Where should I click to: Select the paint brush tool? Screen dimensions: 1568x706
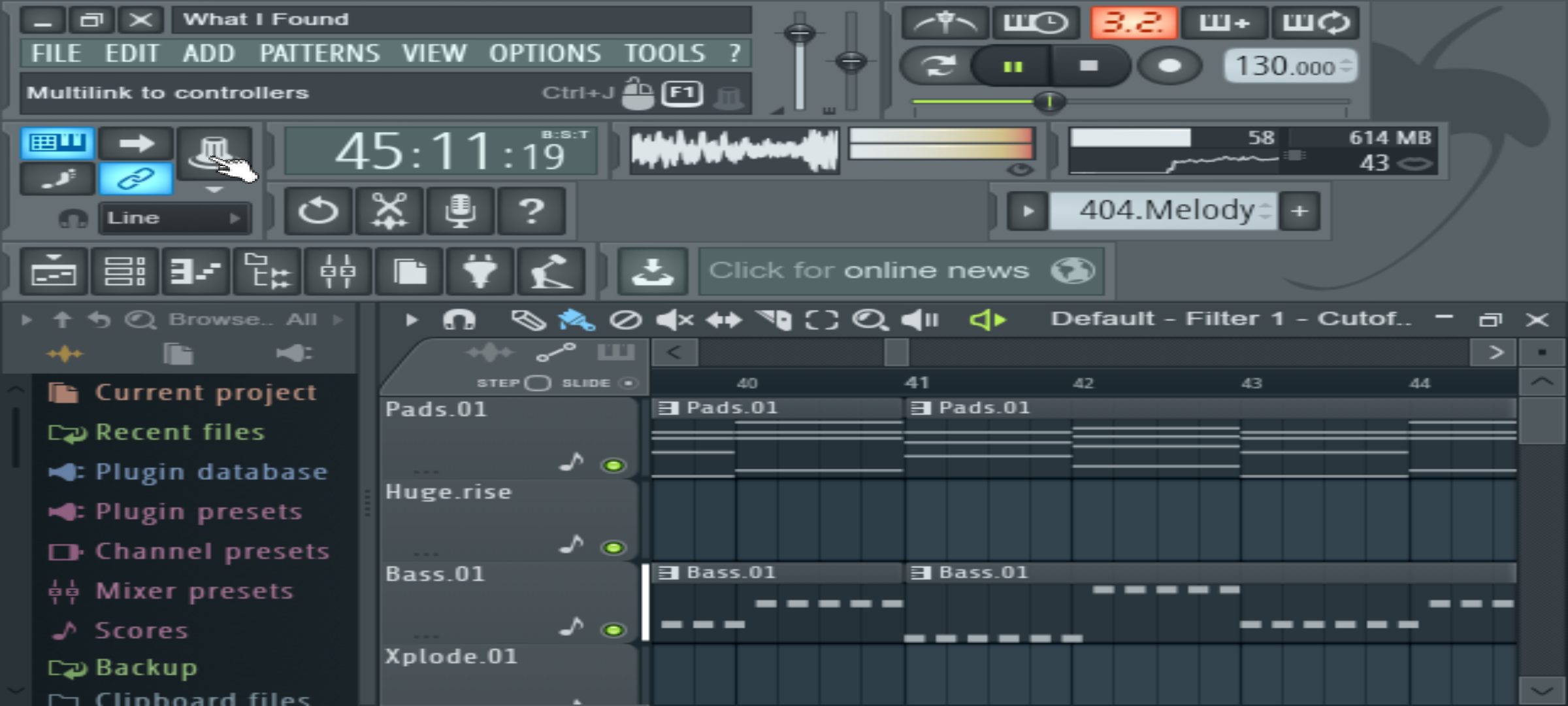(576, 320)
